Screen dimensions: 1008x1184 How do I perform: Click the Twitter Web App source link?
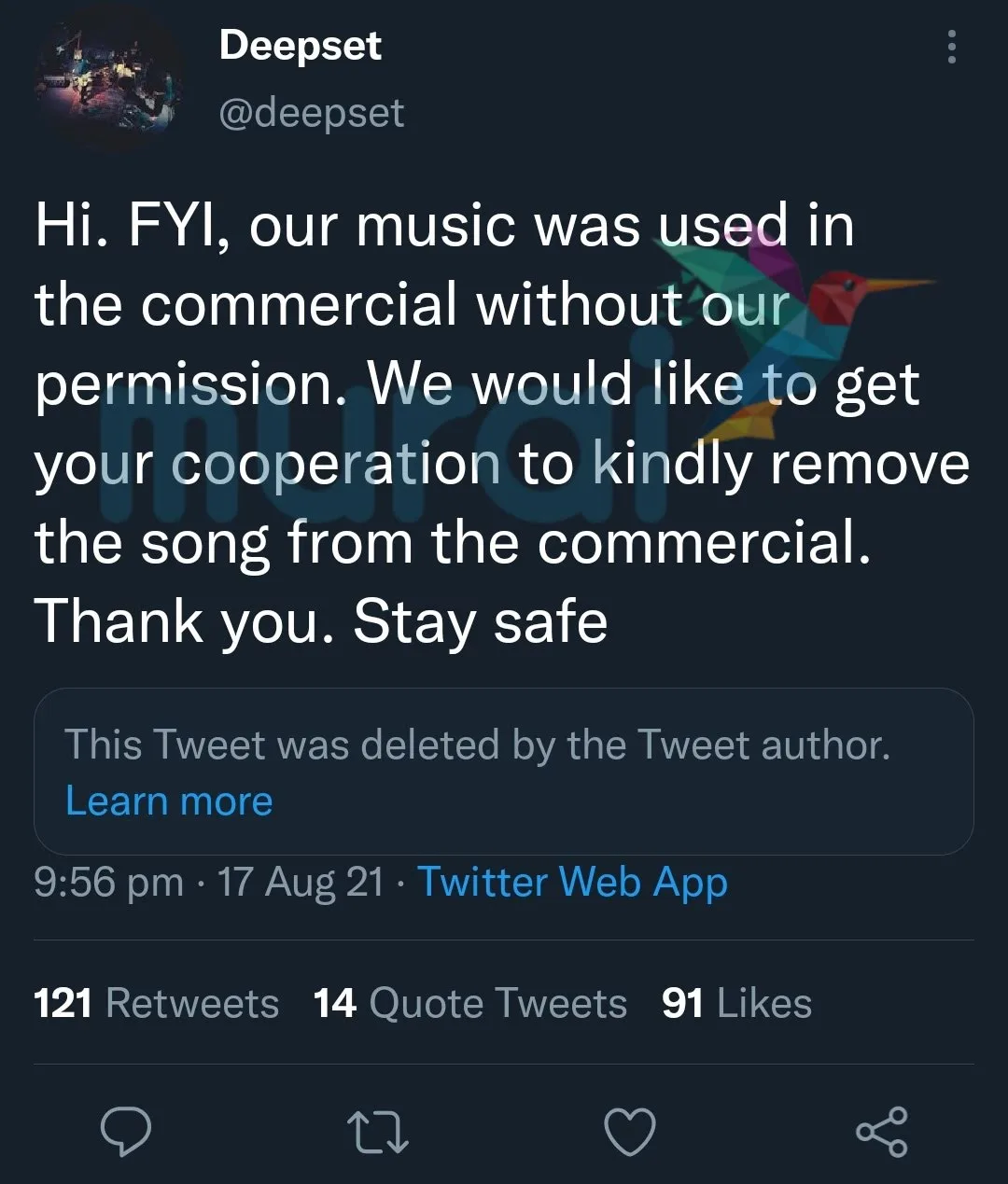[x=571, y=882]
